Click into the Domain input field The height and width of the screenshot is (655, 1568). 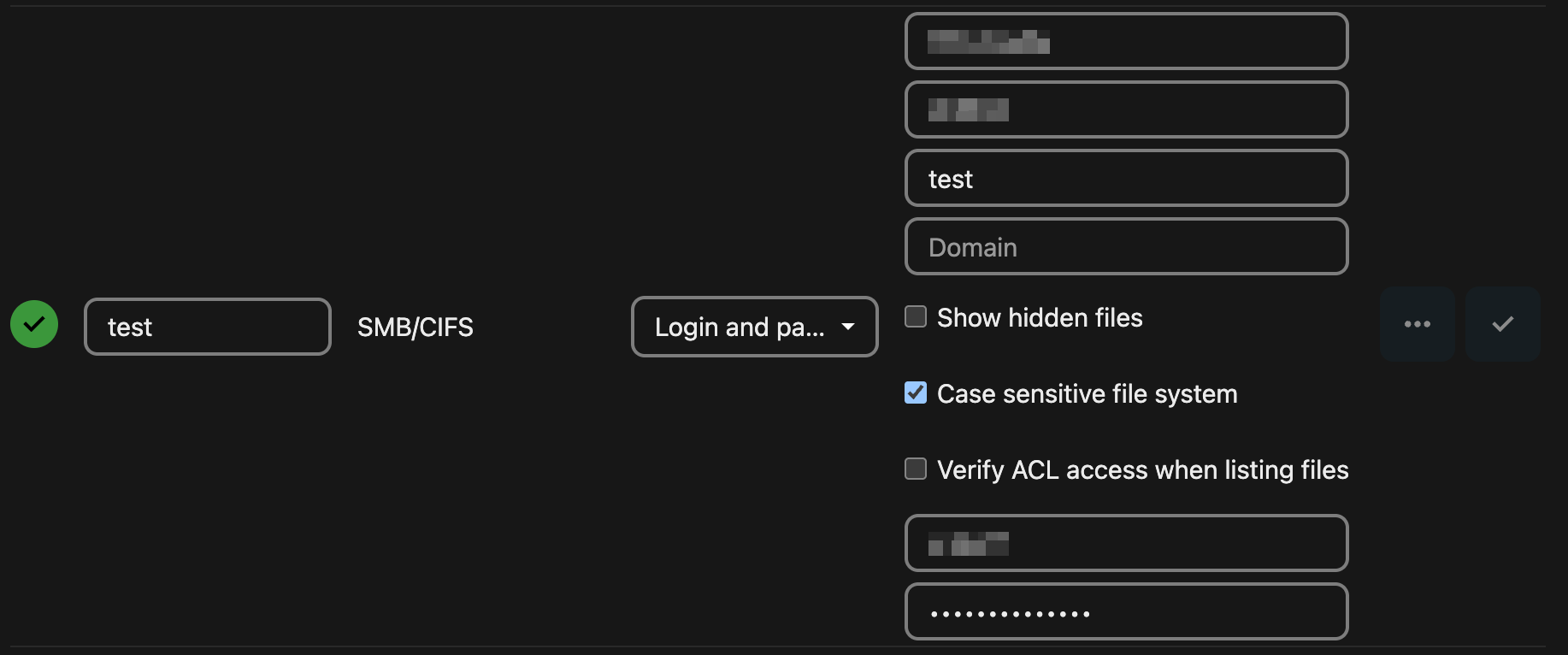(1126, 247)
